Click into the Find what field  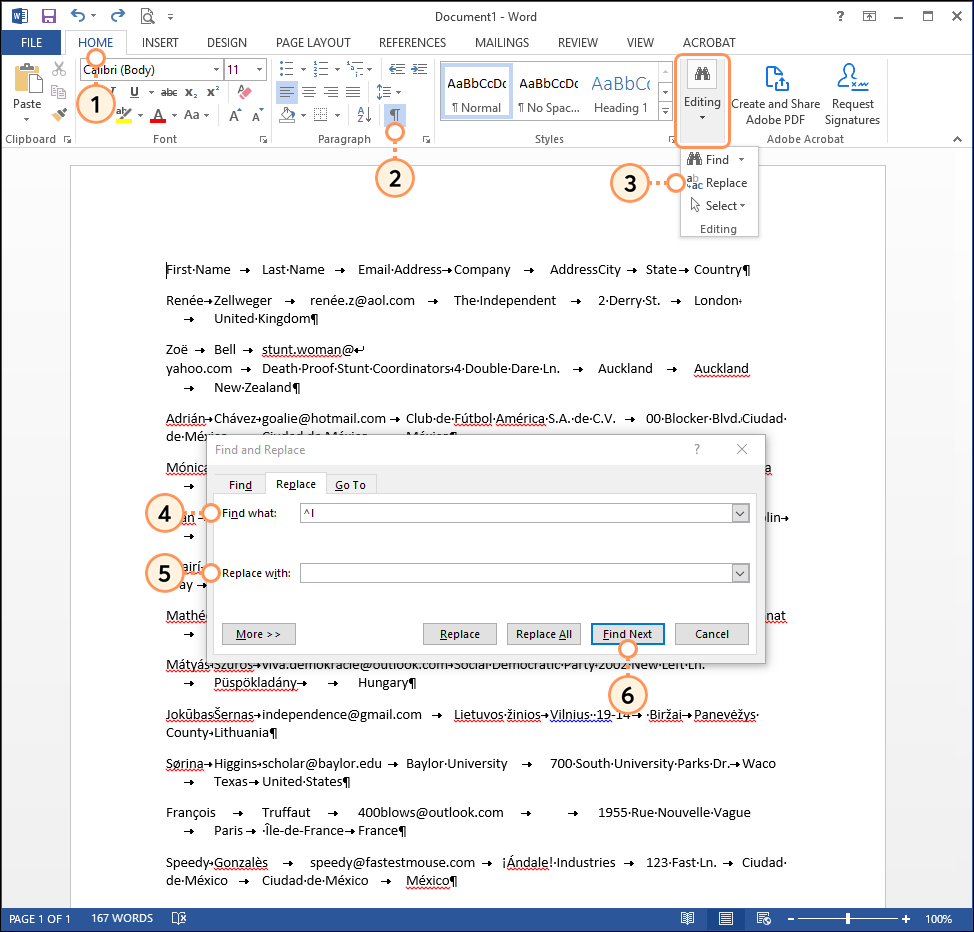pos(516,513)
